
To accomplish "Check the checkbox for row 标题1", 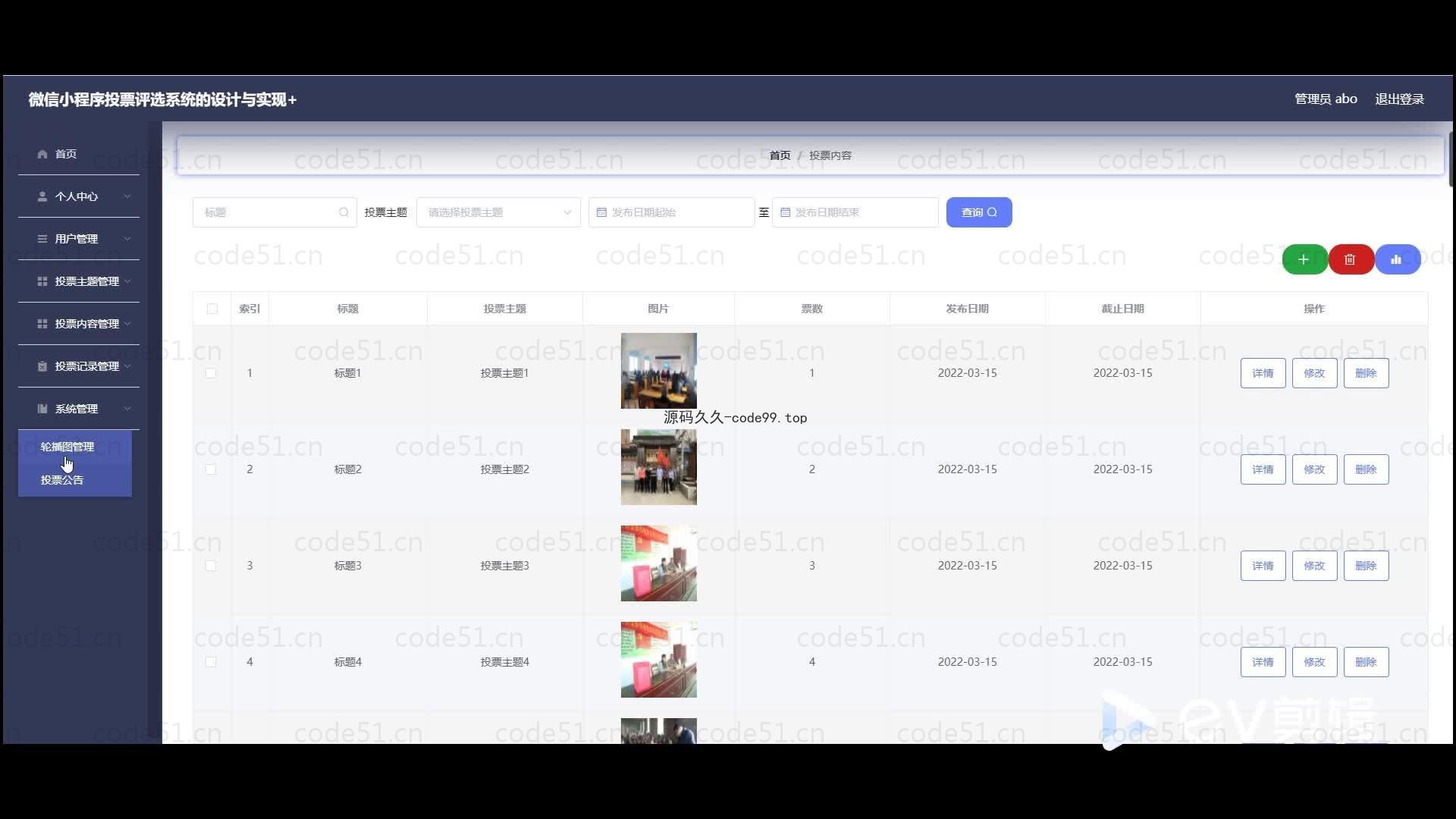I will 211,373.
